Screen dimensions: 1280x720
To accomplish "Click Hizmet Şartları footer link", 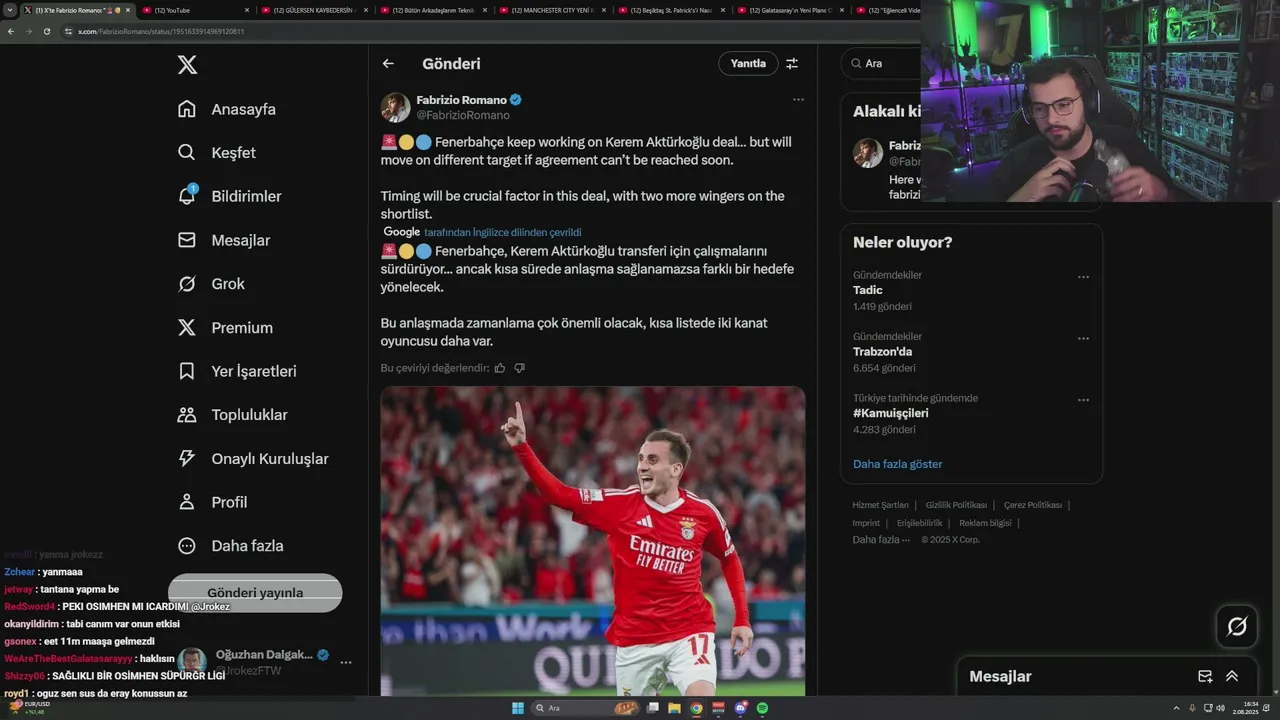I will coord(880,505).
